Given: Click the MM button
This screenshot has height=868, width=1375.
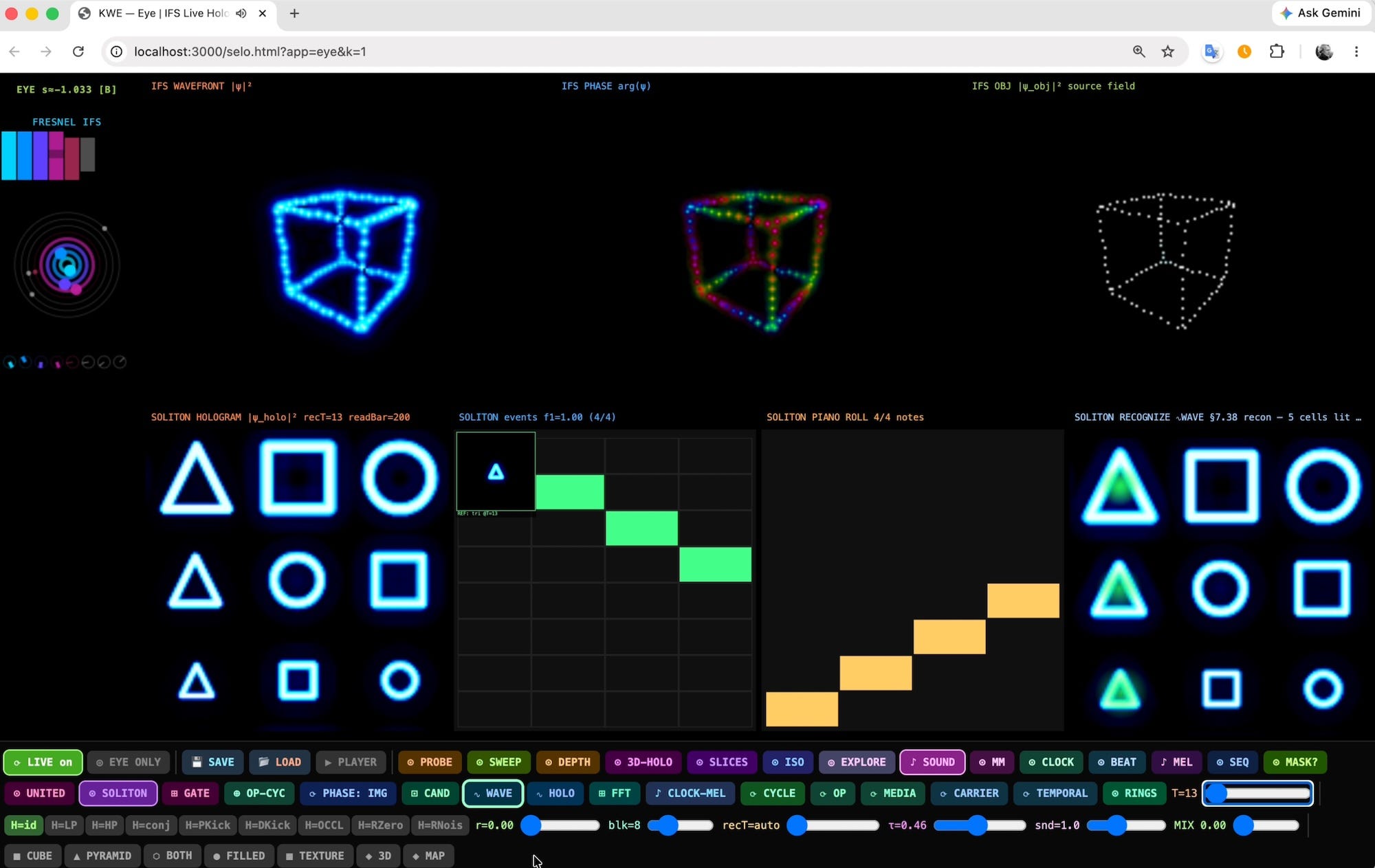Looking at the screenshot, I should (992, 762).
